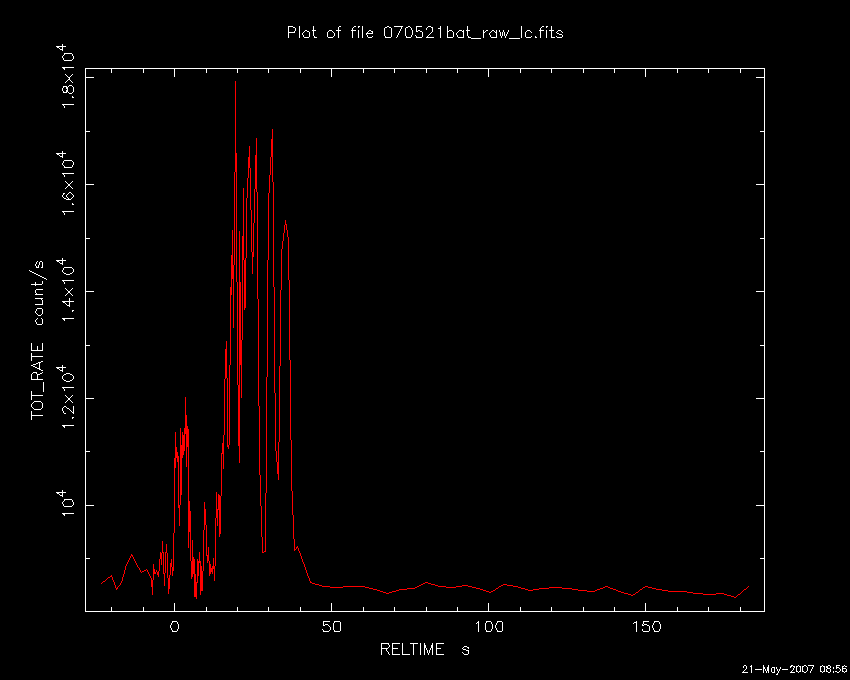Click the y-axis label 'TOT_RATE count/s'
Image resolution: width=850 pixels, height=680 pixels.
pyautogui.click(x=37, y=340)
